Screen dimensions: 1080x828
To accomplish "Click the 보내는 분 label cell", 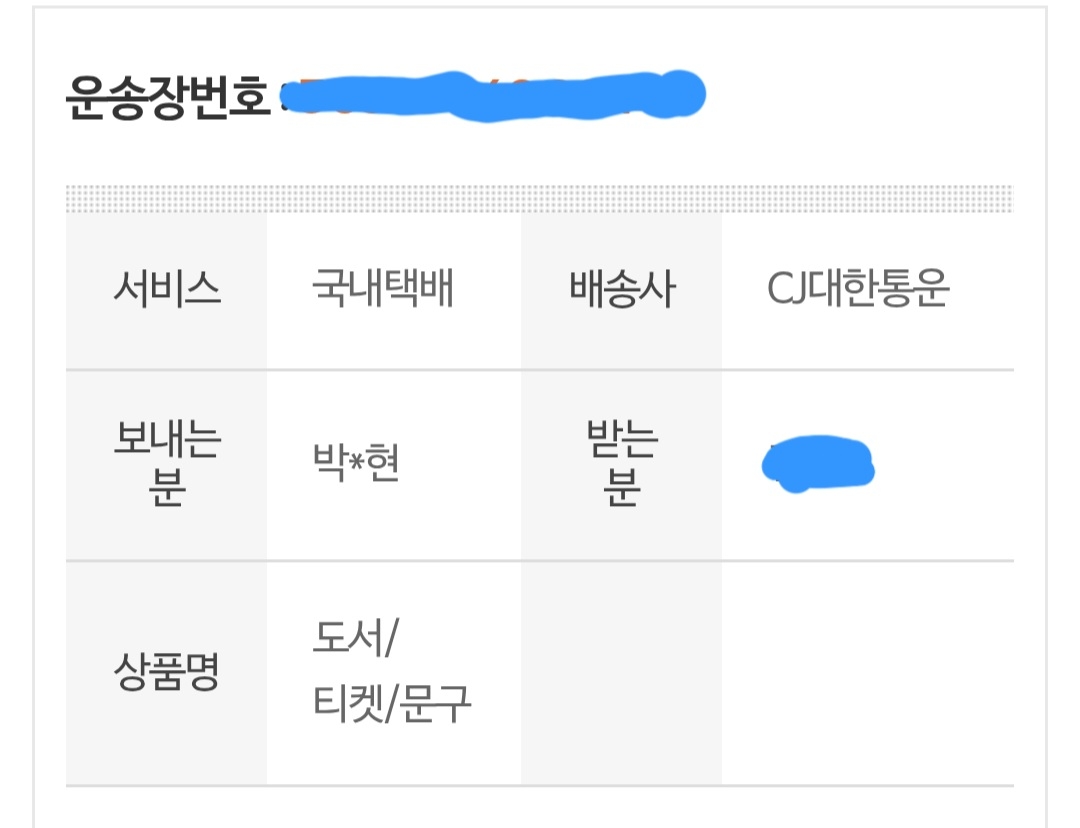I will click(x=166, y=465).
